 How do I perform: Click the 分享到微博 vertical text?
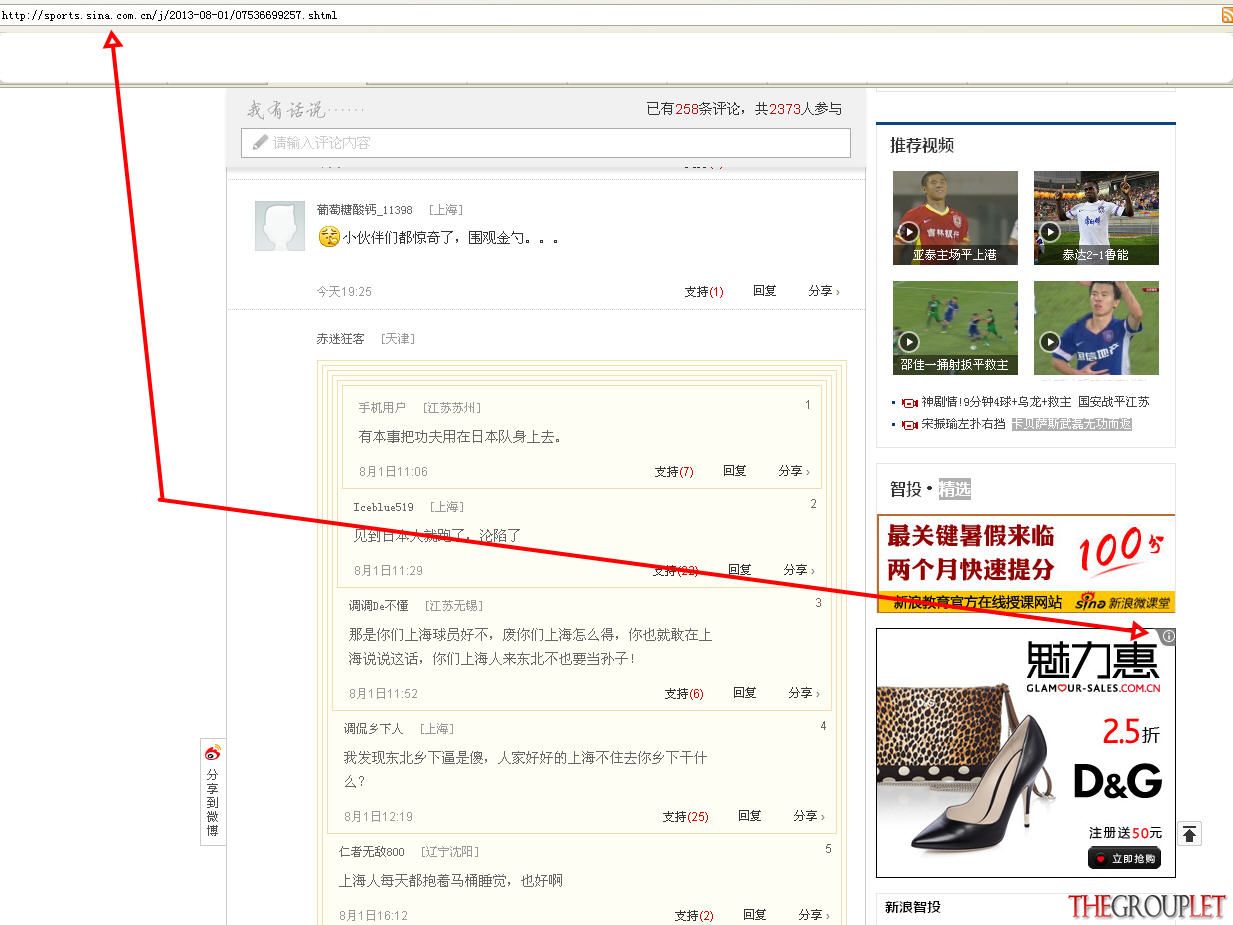212,803
